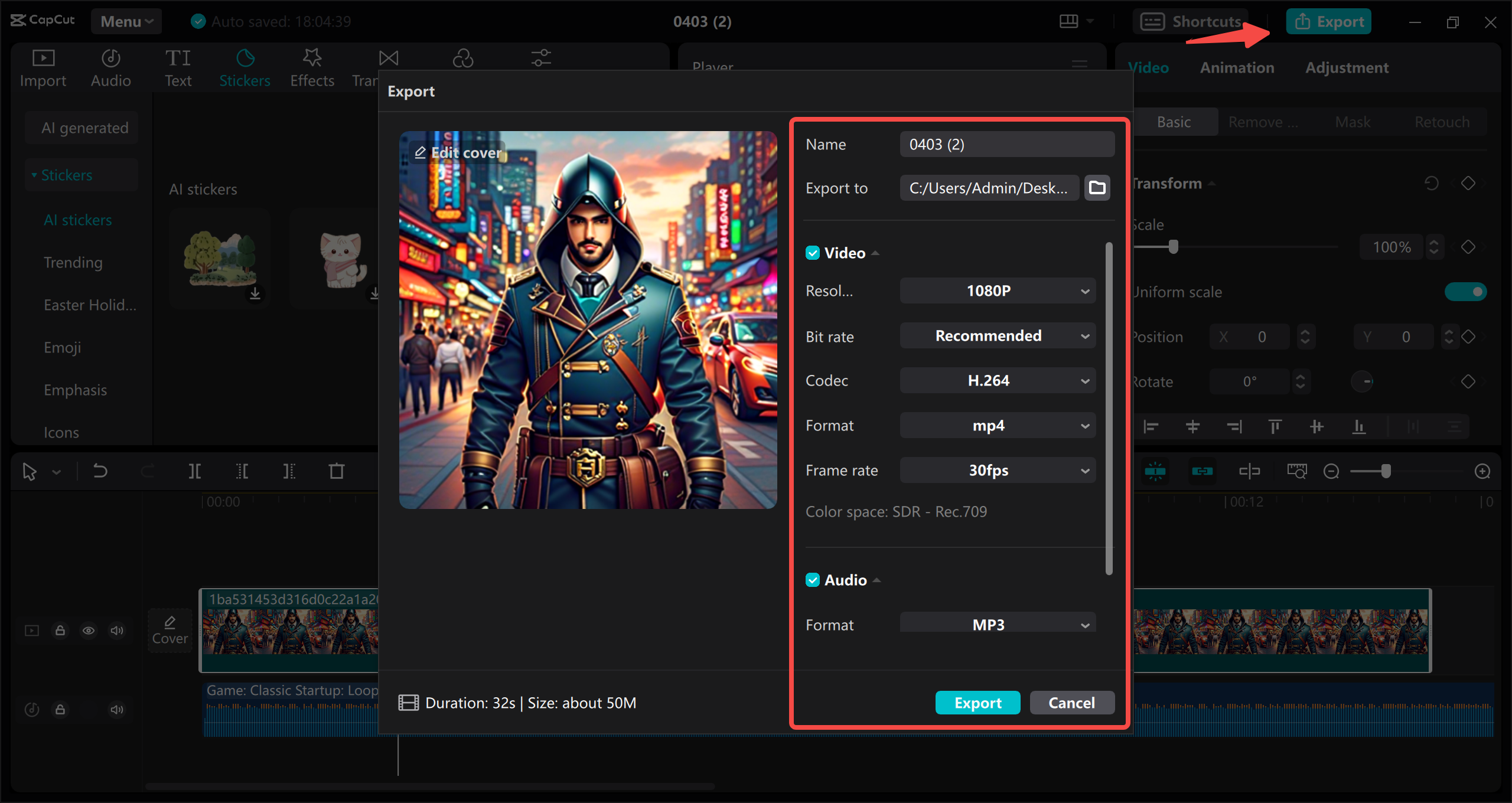Select the Stickers panel icon
Screen dimensions: 1512x803
(x=245, y=65)
